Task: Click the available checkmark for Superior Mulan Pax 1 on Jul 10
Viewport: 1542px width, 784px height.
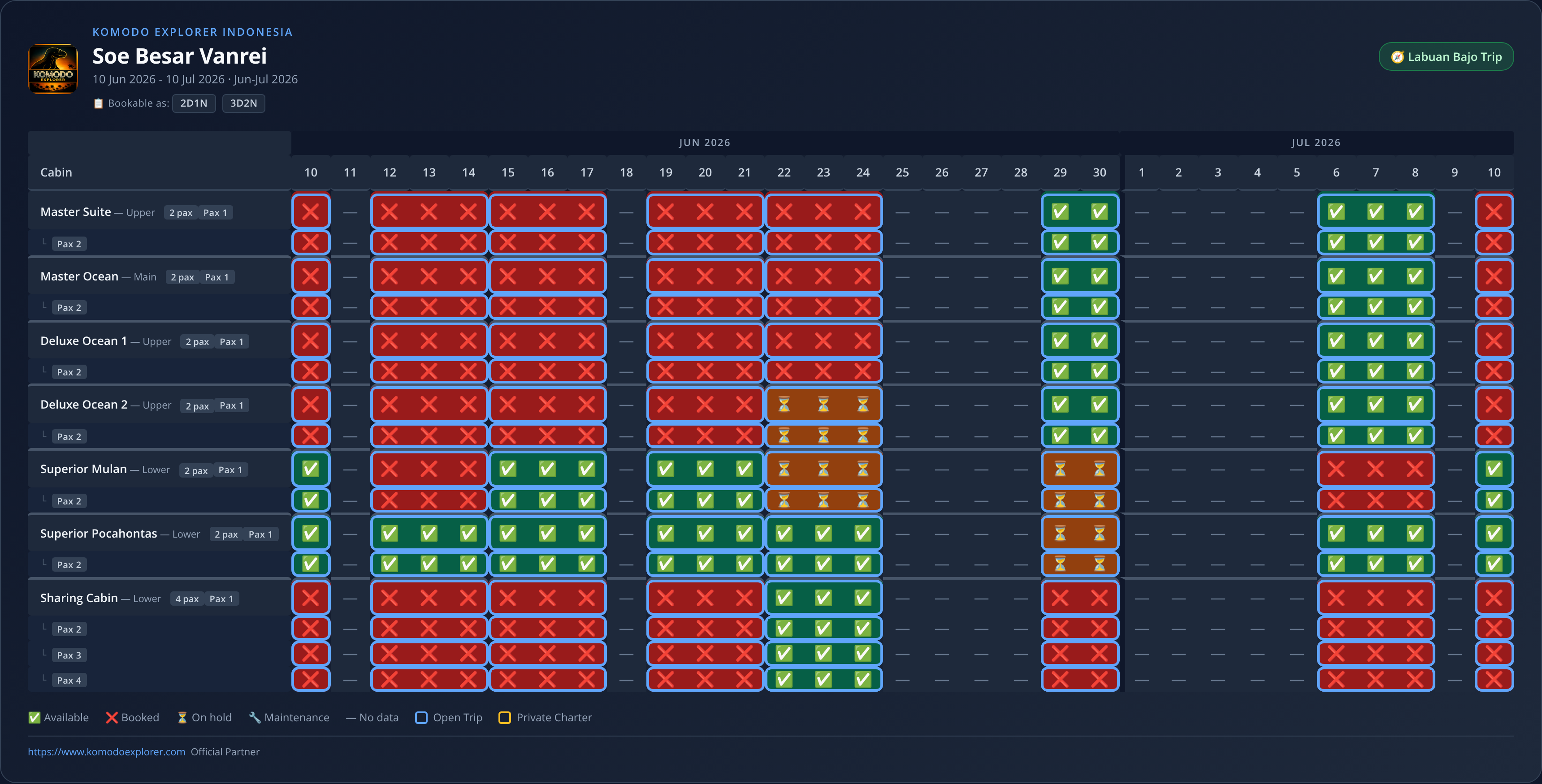Action: click(1494, 469)
